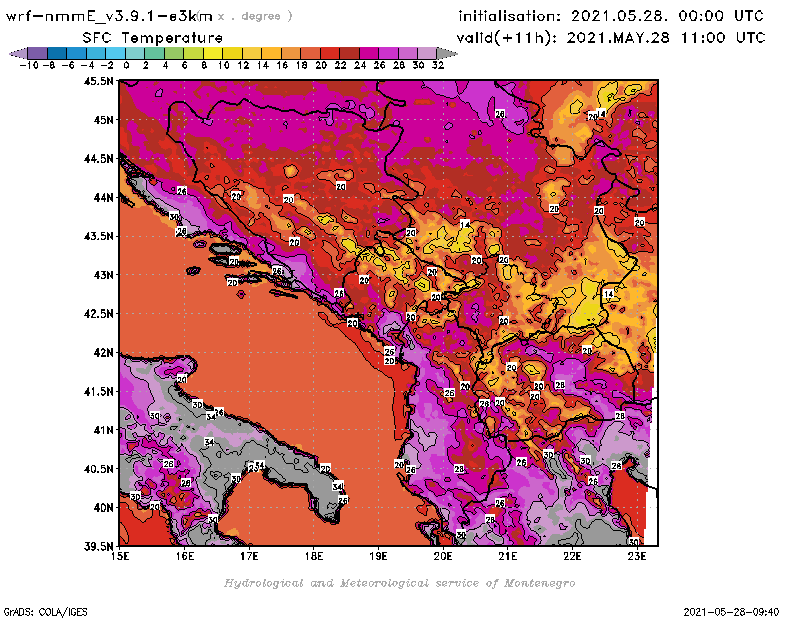Pick the orange legend swatch between 14 and 16
The image size is (800, 618).
(271, 53)
